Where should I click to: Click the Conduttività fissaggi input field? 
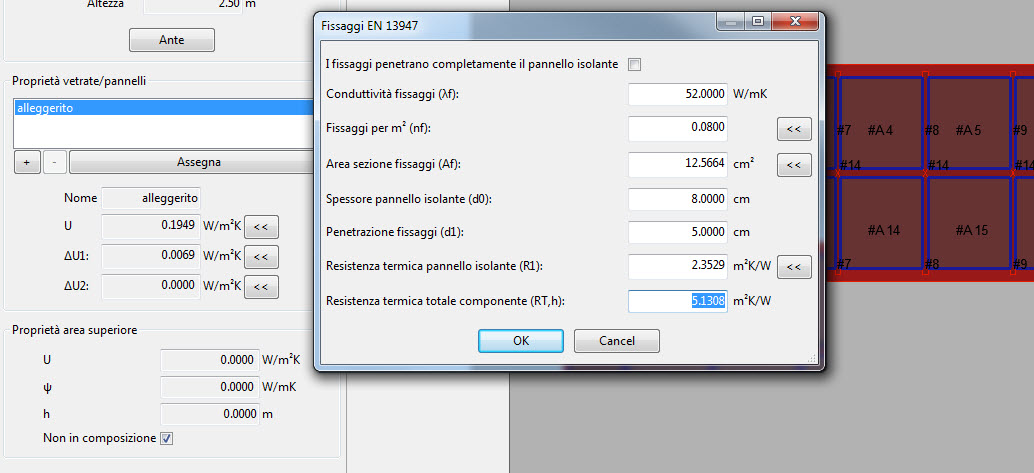(677, 94)
